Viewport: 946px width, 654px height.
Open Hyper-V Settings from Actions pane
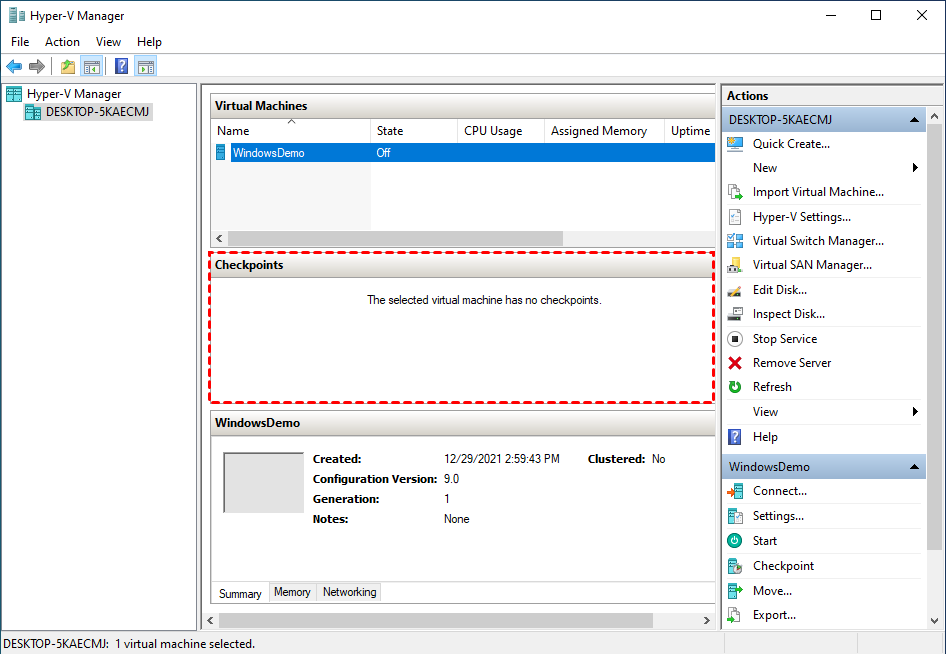click(x=801, y=217)
